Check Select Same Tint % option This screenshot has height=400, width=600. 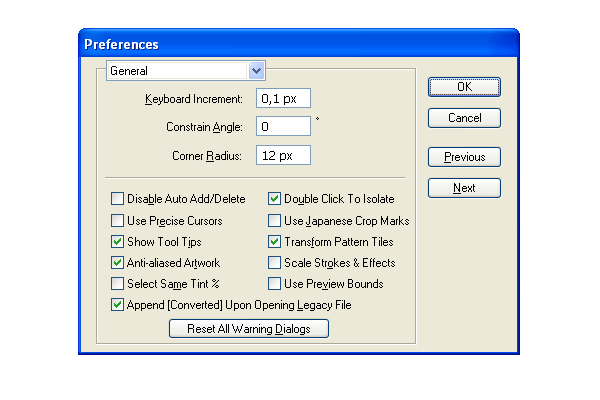click(117, 284)
